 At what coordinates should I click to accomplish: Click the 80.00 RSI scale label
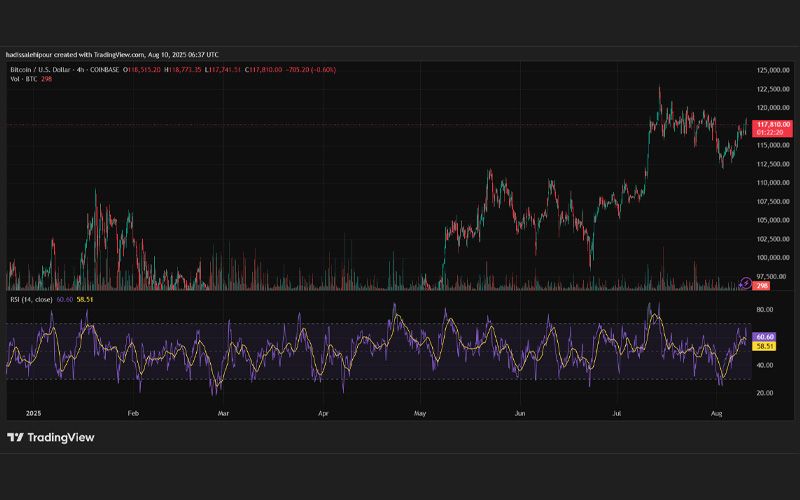(x=765, y=310)
